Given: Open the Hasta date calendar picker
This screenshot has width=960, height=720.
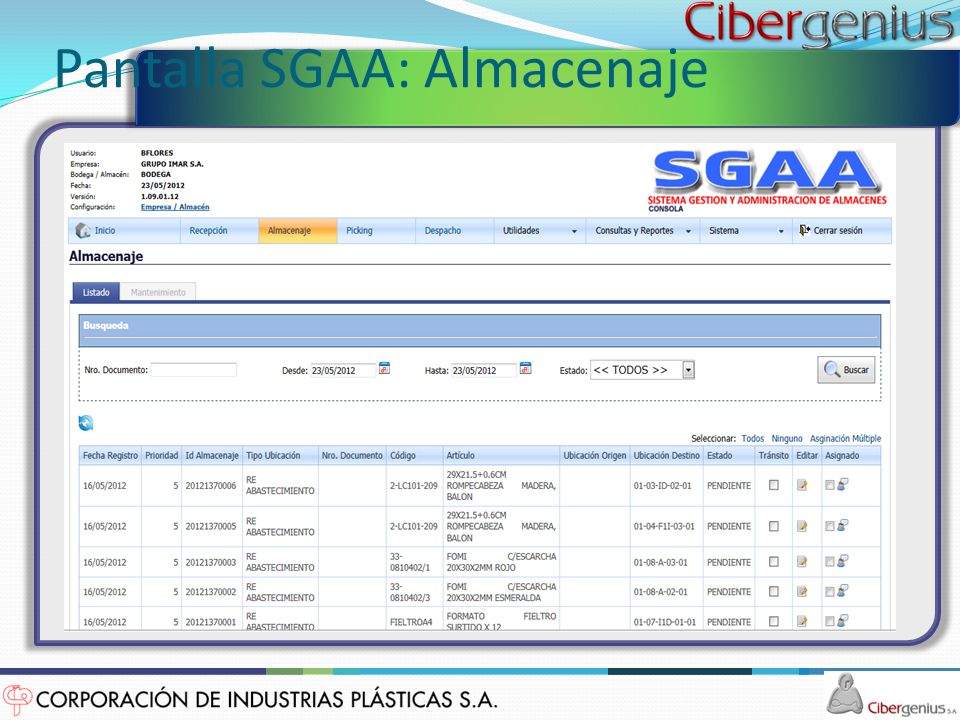Looking at the screenshot, I should [525, 369].
